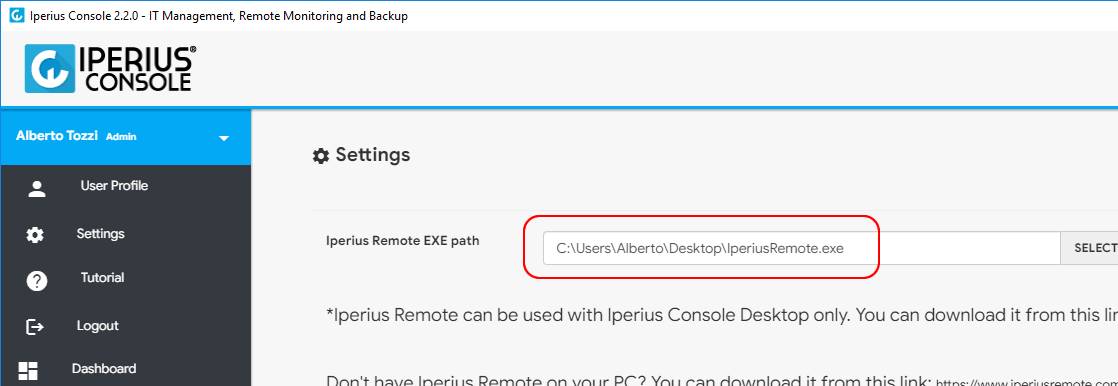
Task: Go to Settings in the sidebar
Action: coord(101,234)
